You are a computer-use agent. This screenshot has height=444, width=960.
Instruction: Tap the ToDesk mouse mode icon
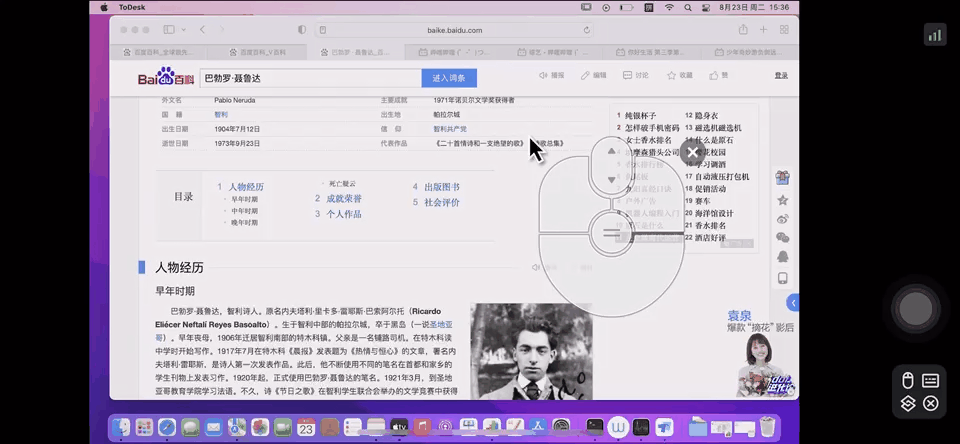908,381
